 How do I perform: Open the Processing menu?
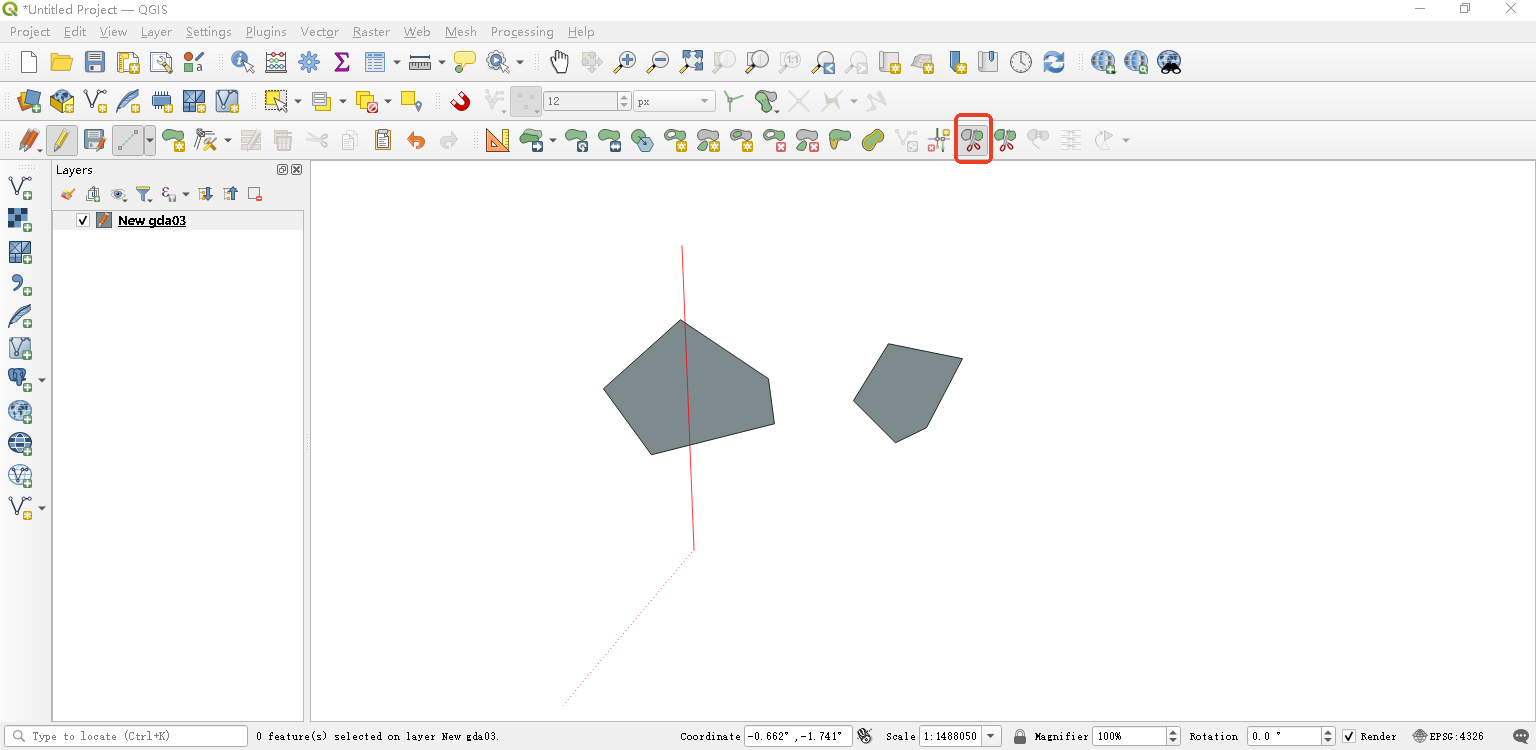[522, 32]
